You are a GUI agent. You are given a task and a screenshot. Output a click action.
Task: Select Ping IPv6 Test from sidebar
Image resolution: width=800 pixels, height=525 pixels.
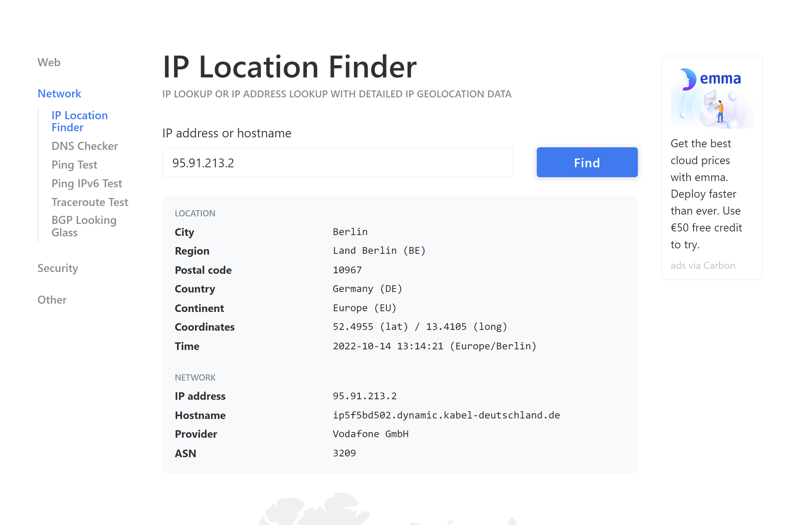(x=87, y=183)
